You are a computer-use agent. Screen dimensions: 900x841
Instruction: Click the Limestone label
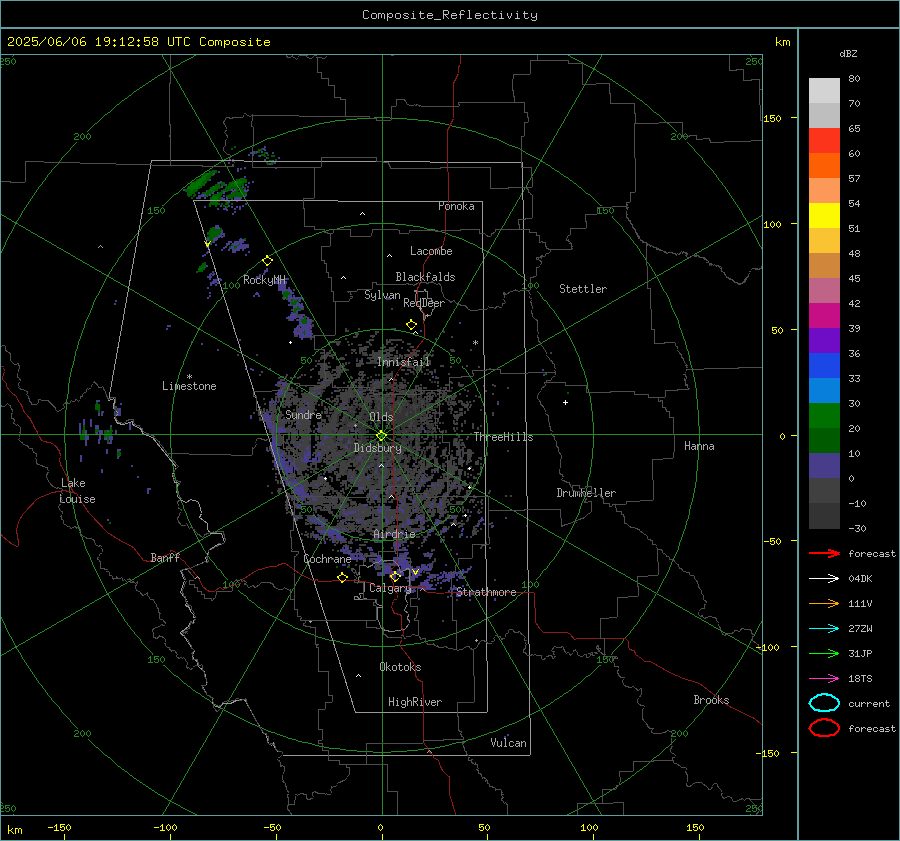point(189,386)
